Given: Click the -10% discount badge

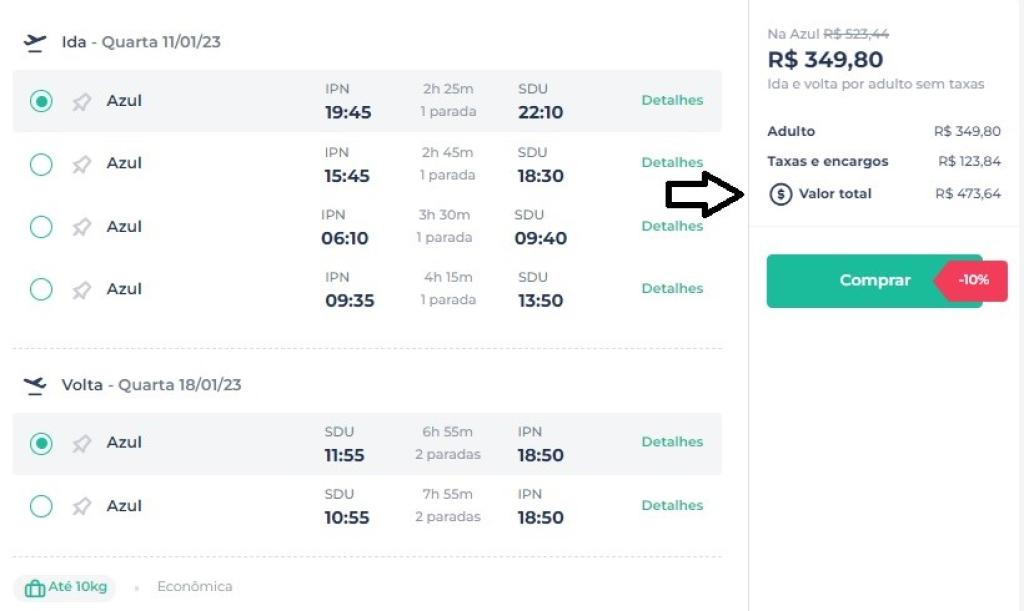Looking at the screenshot, I should [972, 281].
